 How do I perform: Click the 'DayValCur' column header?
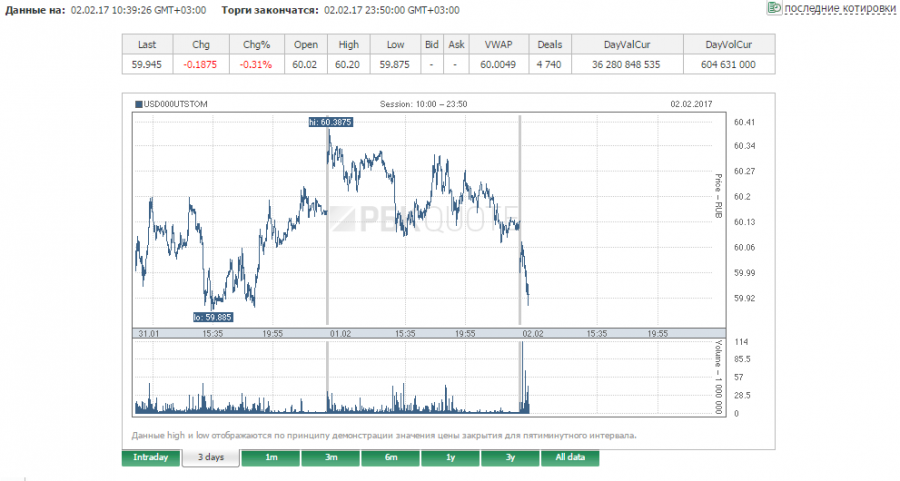[626, 45]
